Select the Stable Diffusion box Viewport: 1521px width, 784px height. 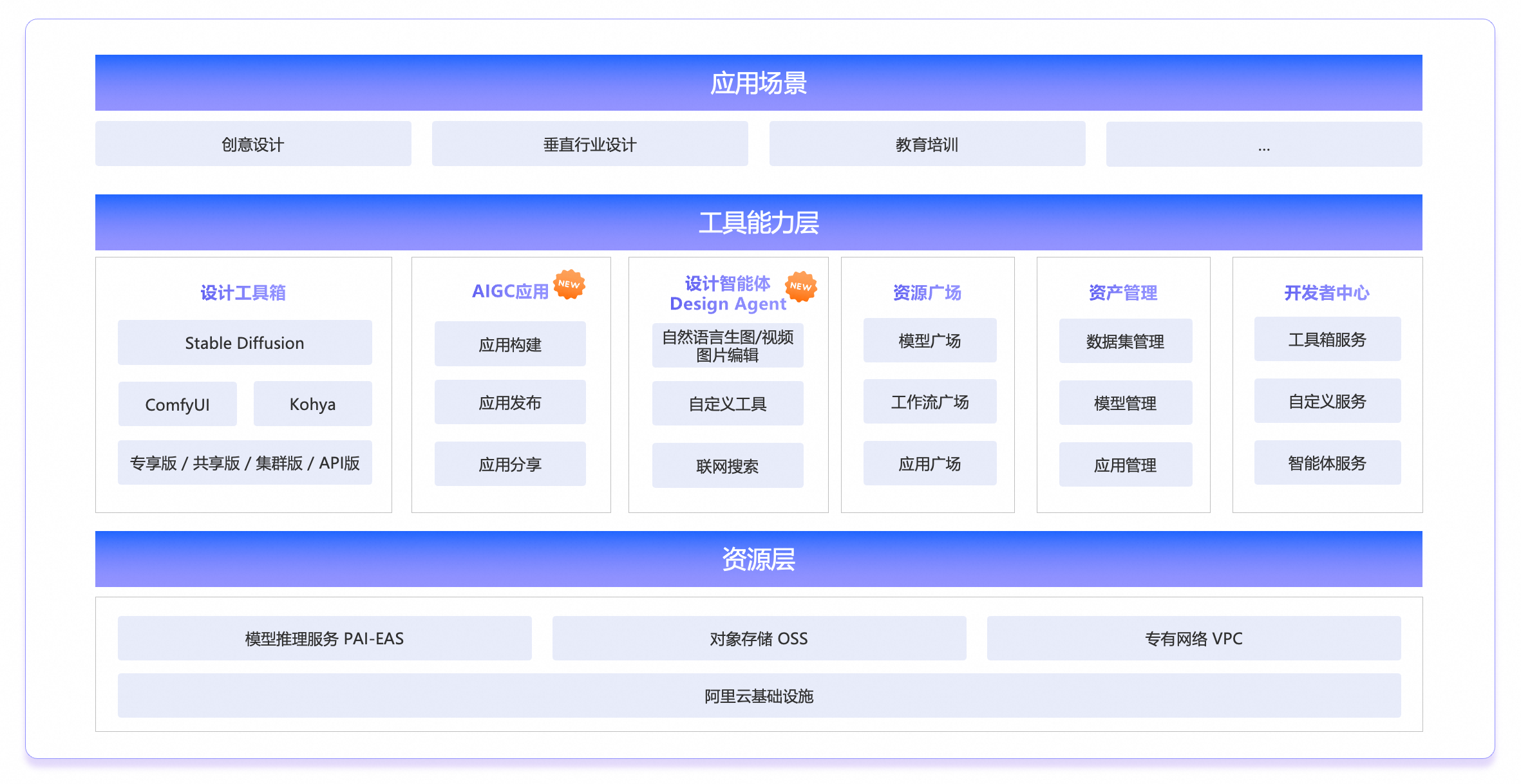click(245, 342)
